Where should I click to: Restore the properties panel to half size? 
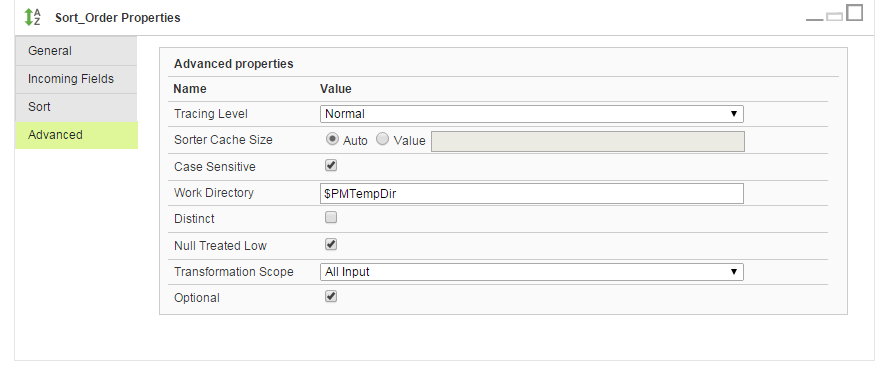[x=834, y=16]
